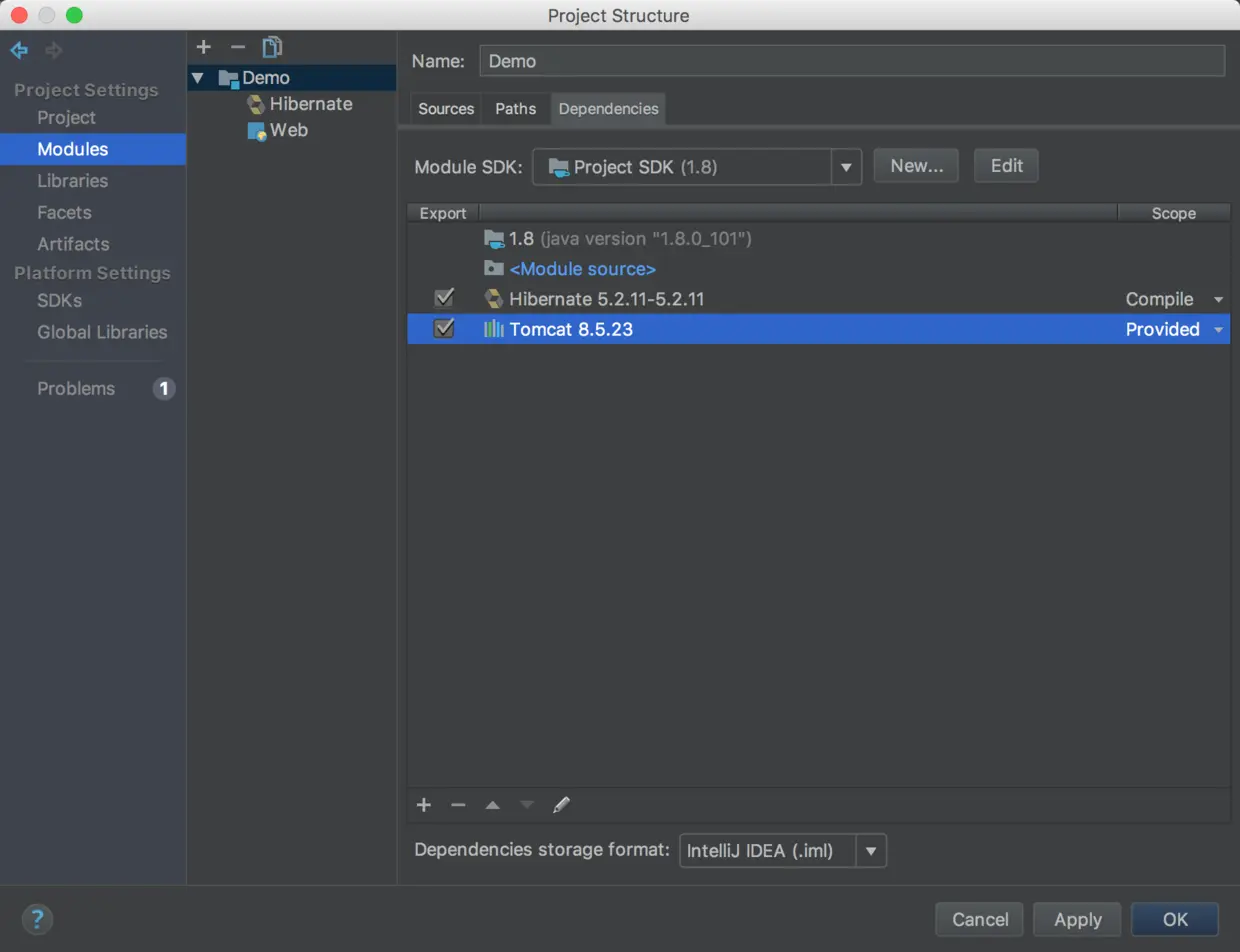
Task: Add a dependency with the plus icon below the list
Action: click(424, 805)
